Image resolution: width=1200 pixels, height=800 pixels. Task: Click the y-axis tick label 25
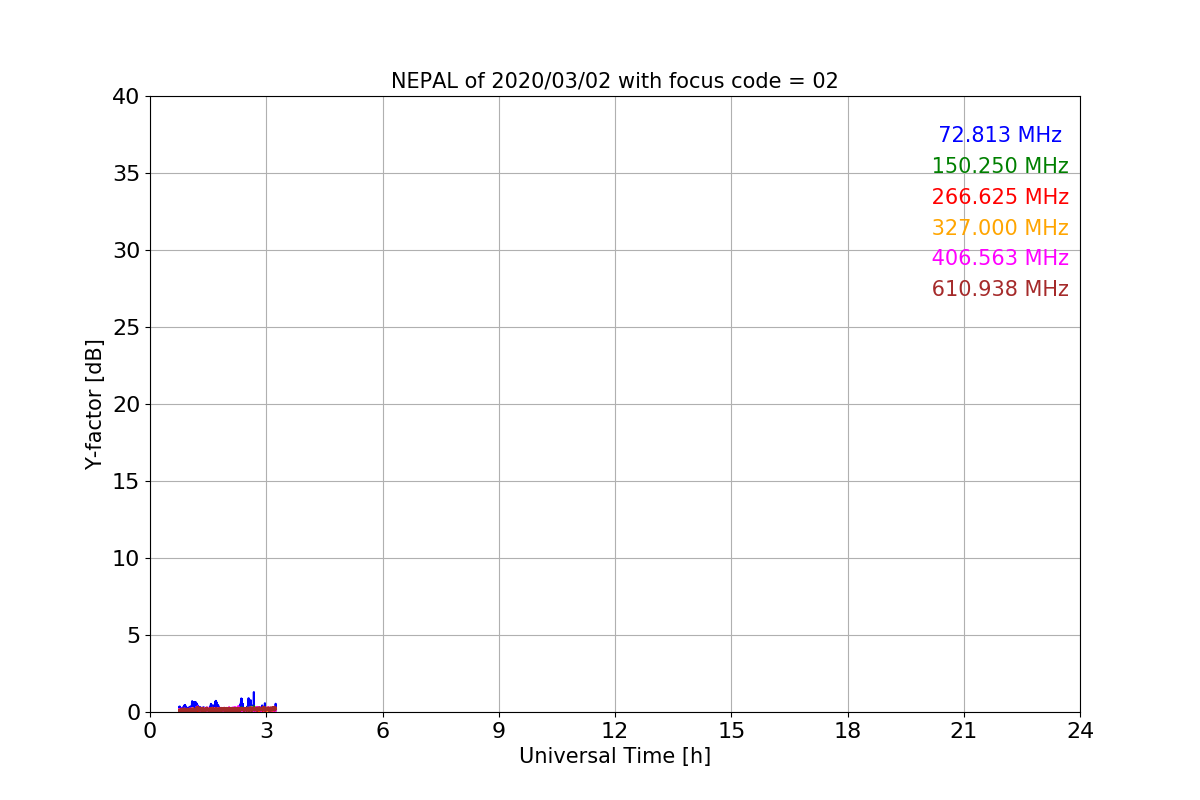125,328
